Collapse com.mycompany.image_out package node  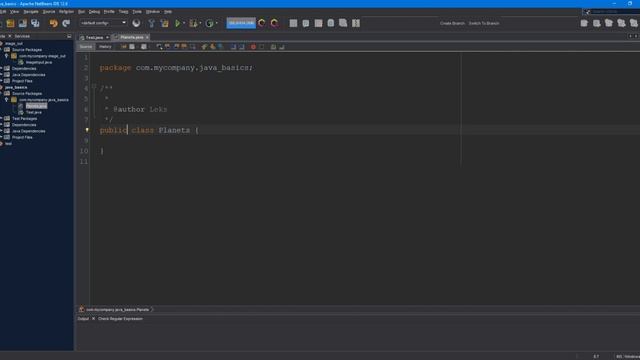pyautogui.click(x=6, y=56)
